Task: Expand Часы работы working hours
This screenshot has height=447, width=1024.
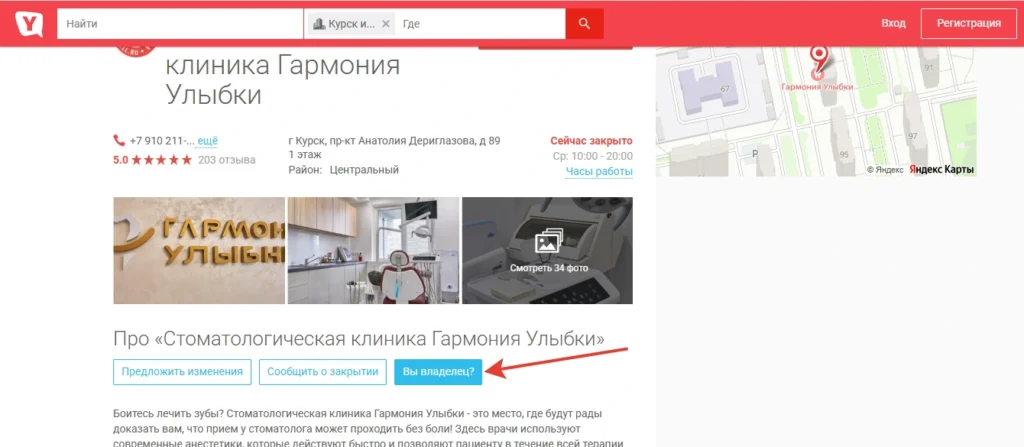Action: click(x=599, y=172)
